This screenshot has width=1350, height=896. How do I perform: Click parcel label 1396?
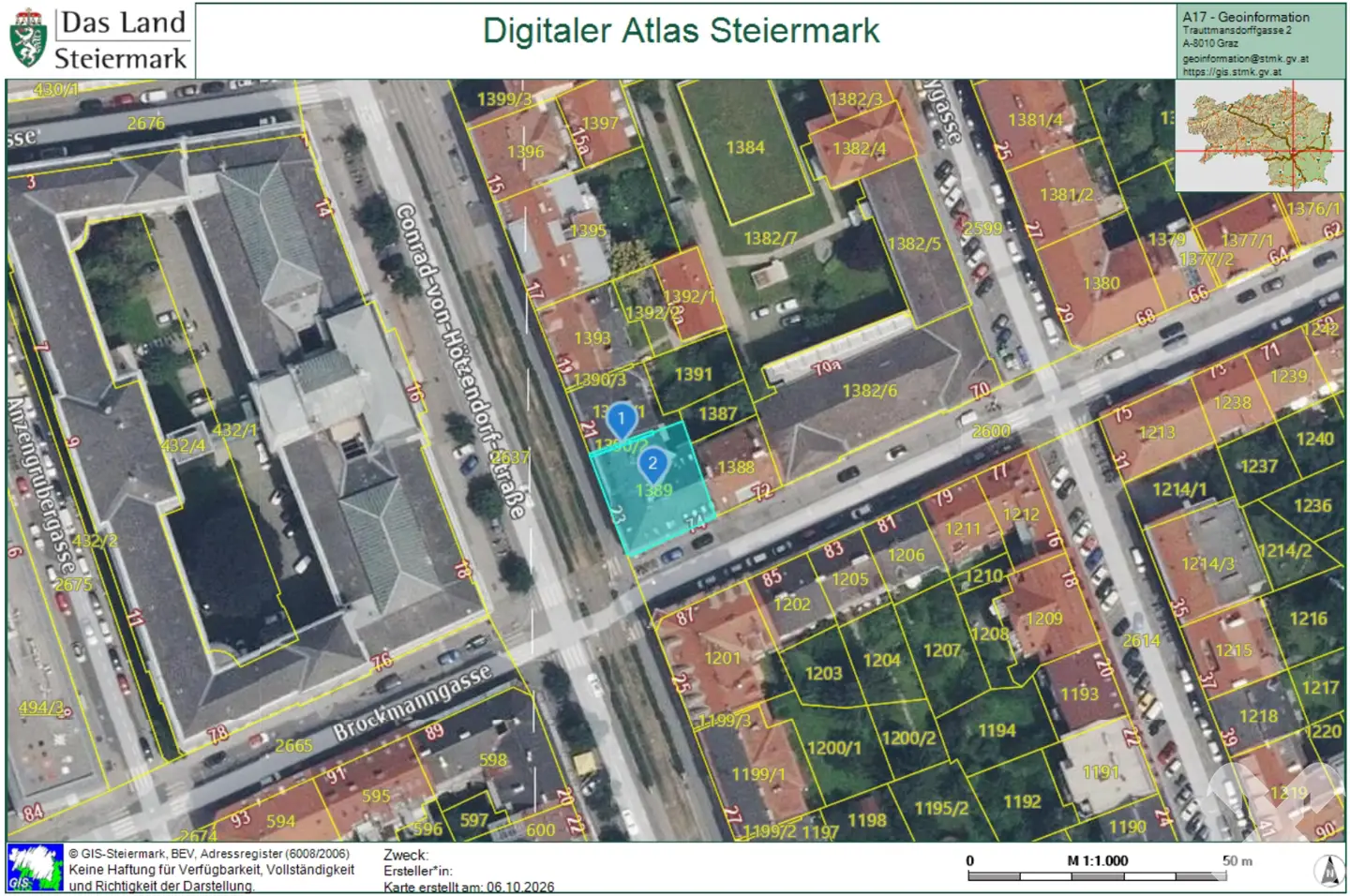(525, 152)
